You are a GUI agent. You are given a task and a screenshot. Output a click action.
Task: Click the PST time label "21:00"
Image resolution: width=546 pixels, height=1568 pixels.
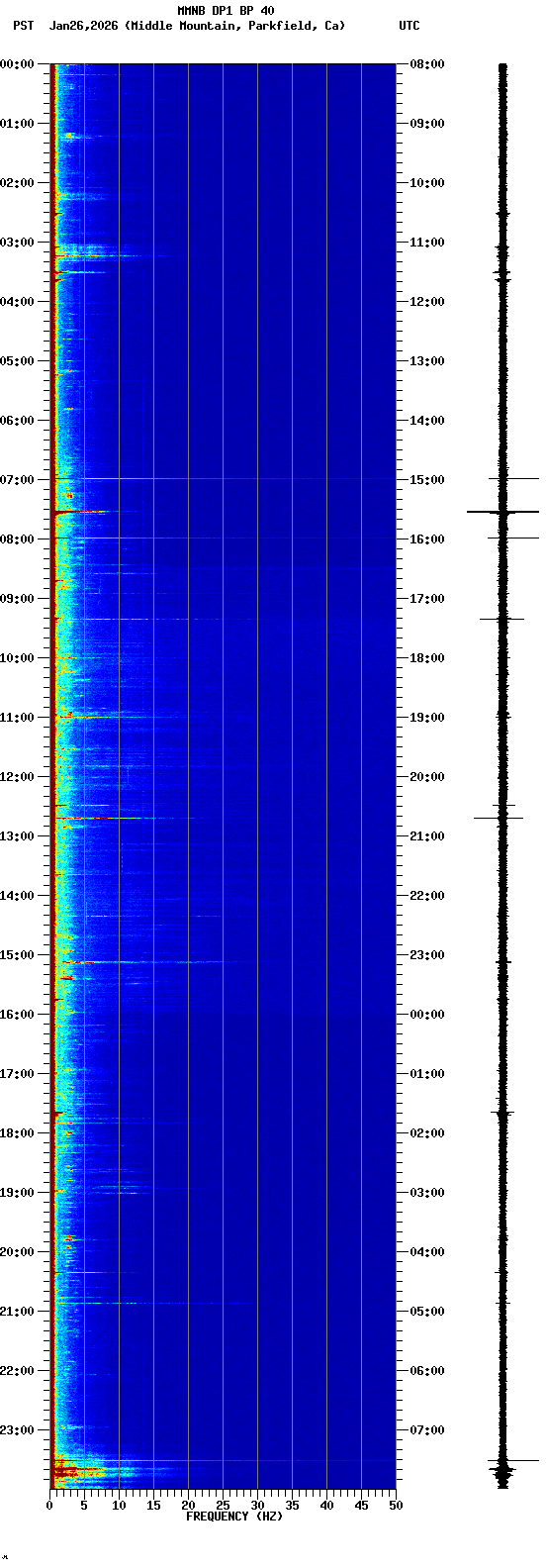[x=17, y=1312]
